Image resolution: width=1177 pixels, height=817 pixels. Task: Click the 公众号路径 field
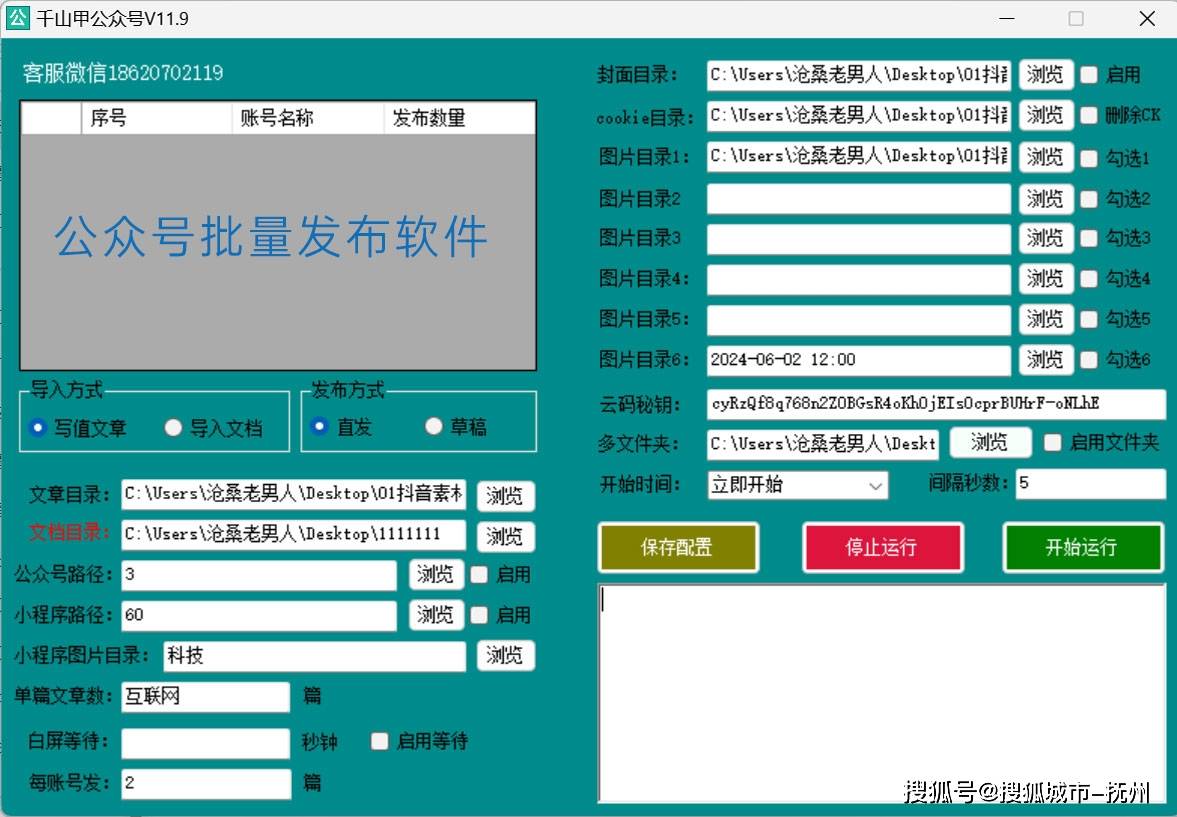259,575
